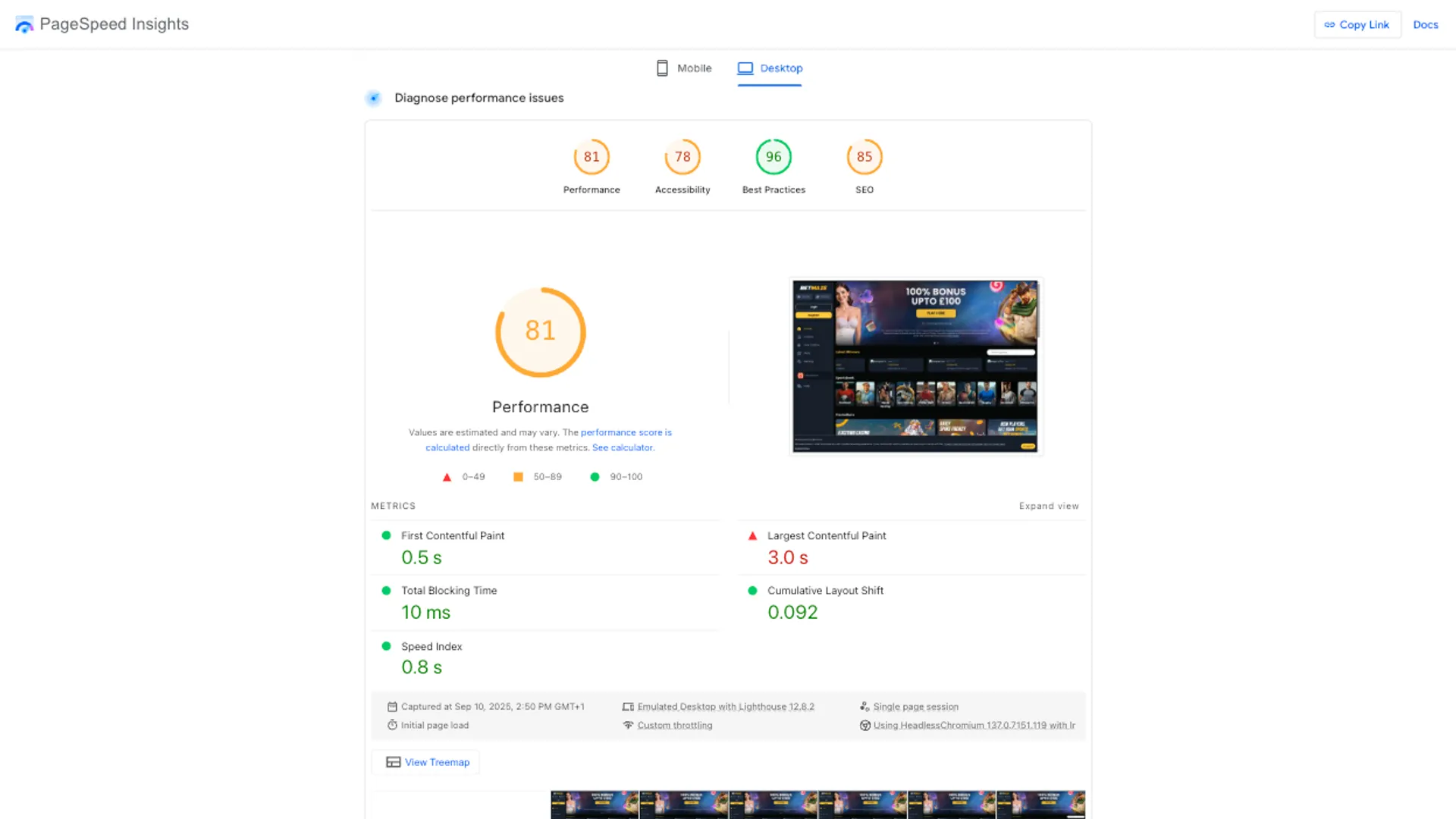Click the stopwatch icon beside Initial page load
Image resolution: width=1456 pixels, height=819 pixels.
click(x=392, y=725)
